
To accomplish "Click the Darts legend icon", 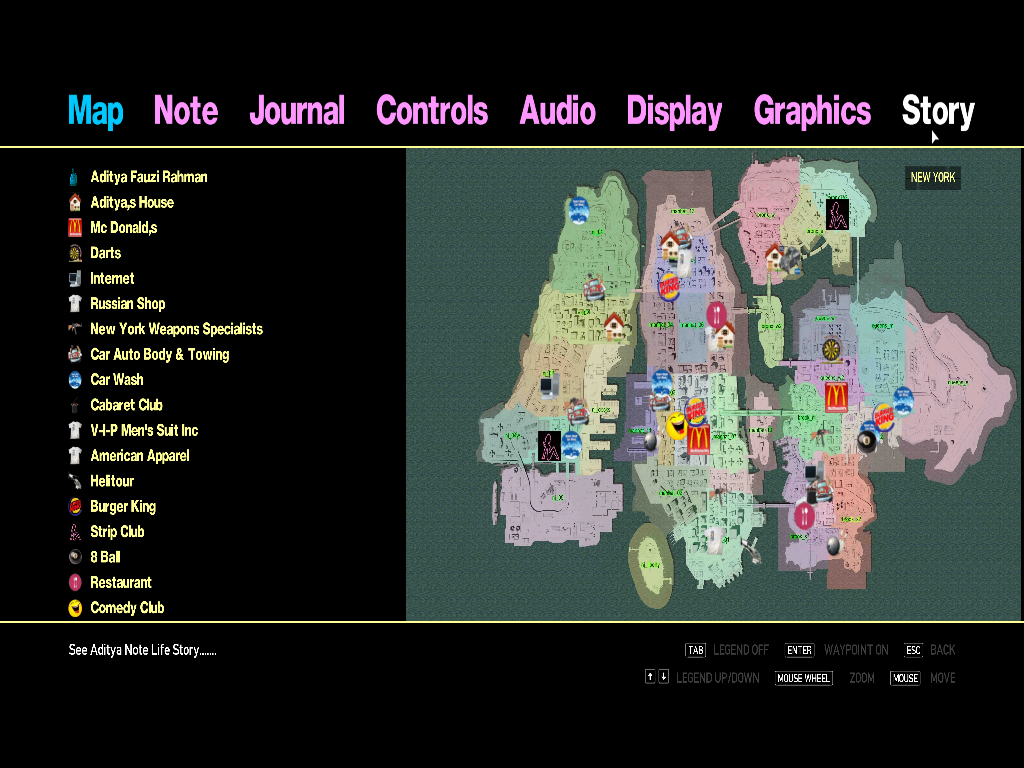I will (75, 253).
